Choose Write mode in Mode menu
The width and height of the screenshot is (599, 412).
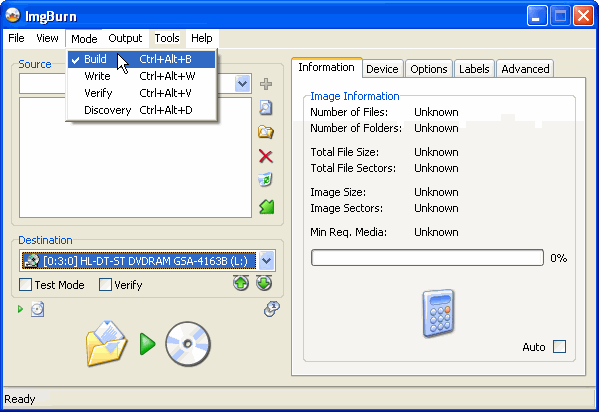(x=141, y=76)
